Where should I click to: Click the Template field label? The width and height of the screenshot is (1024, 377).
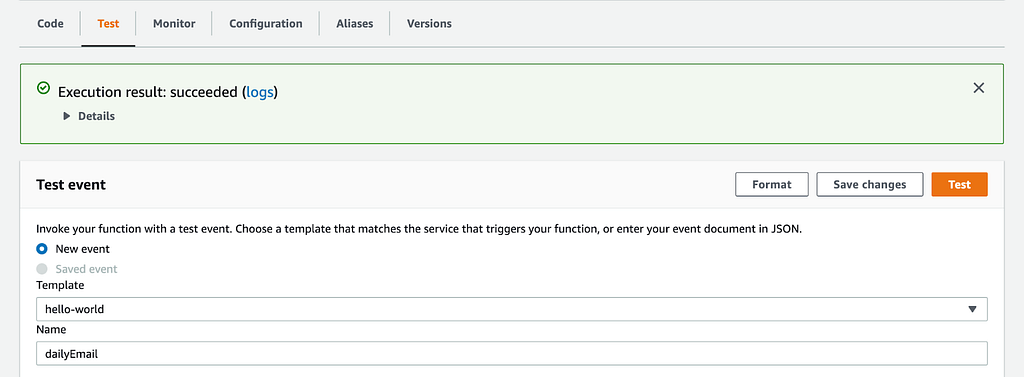(60, 286)
